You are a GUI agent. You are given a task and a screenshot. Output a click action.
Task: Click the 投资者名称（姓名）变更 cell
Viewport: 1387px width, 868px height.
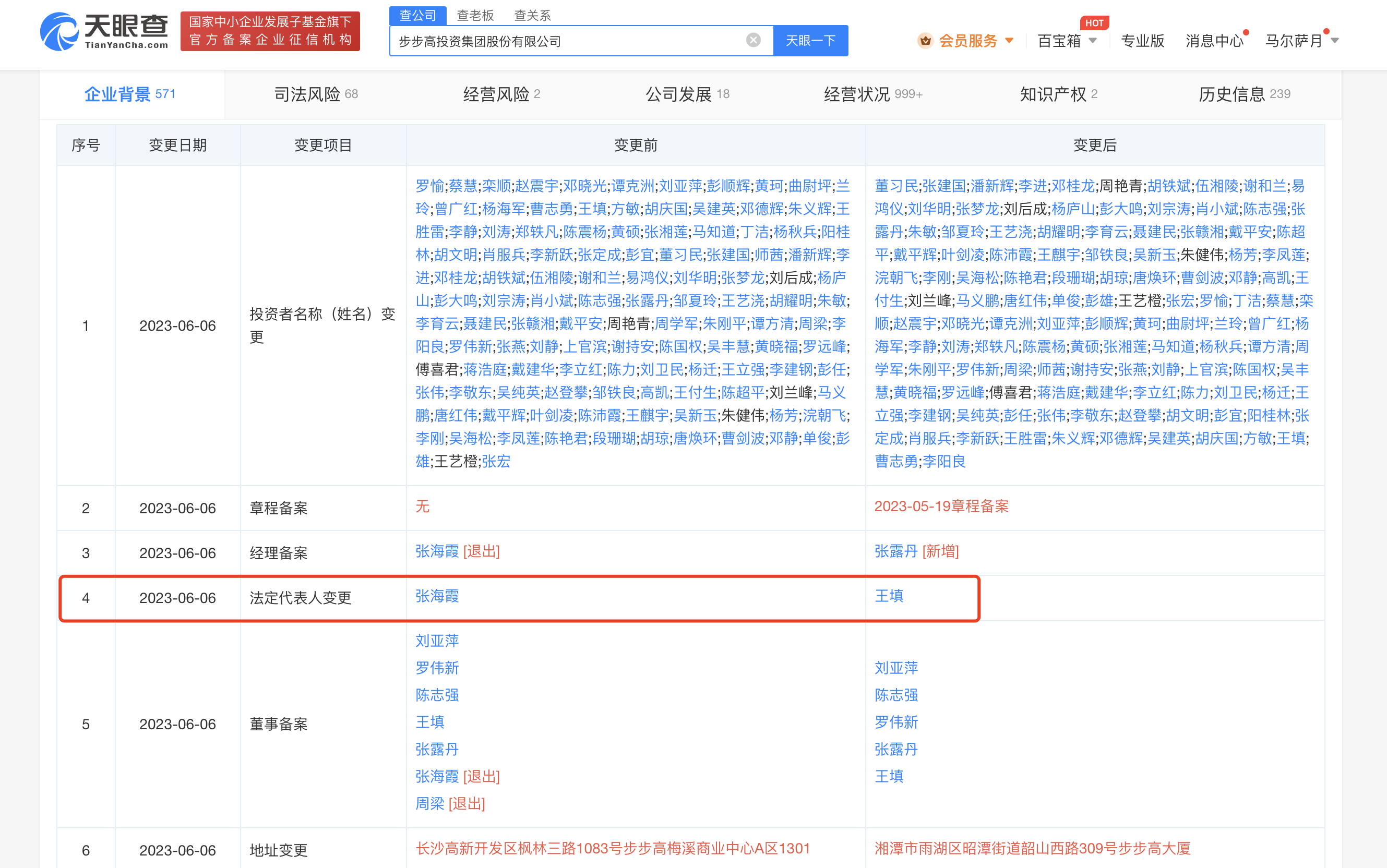[x=322, y=325]
